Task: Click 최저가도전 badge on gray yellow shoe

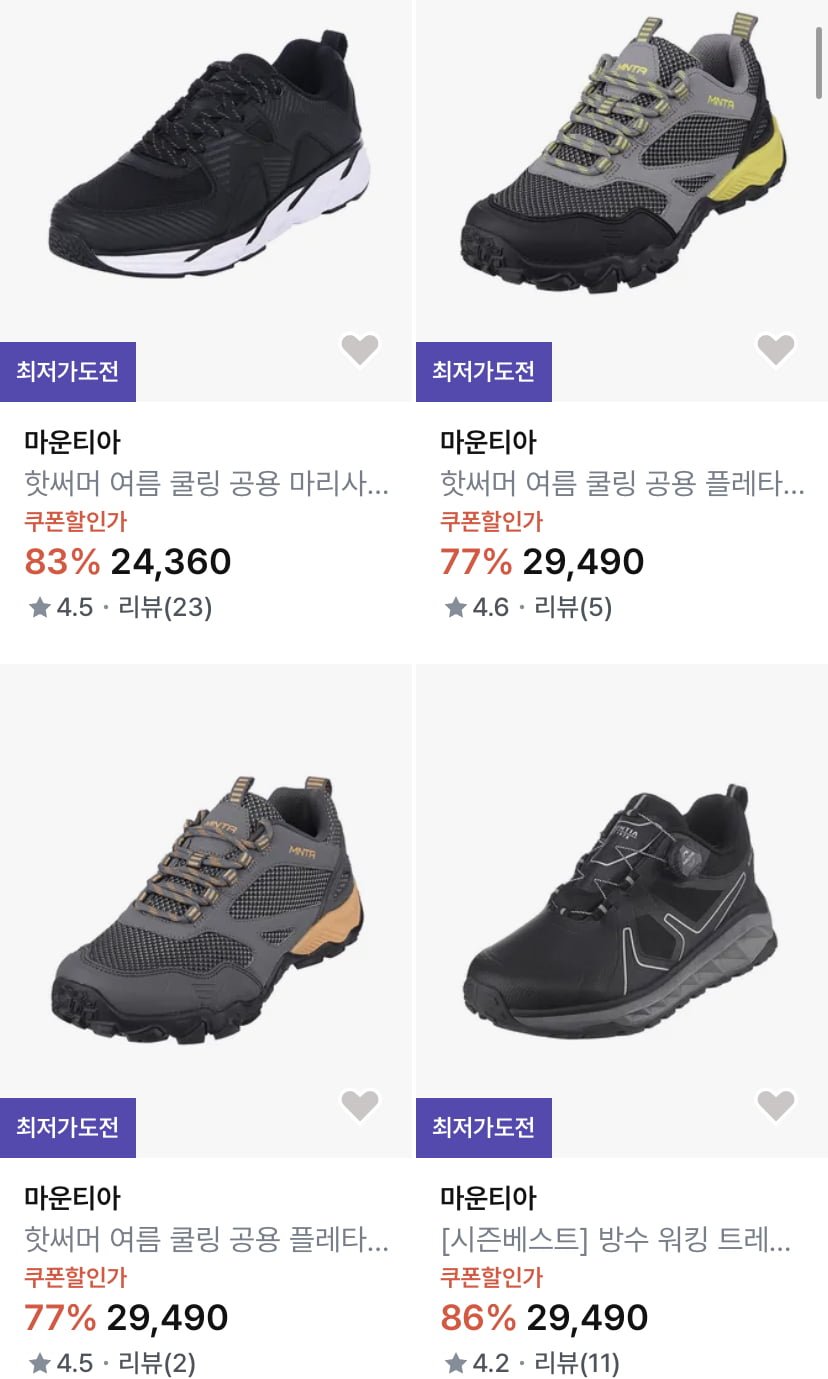Action: click(484, 372)
